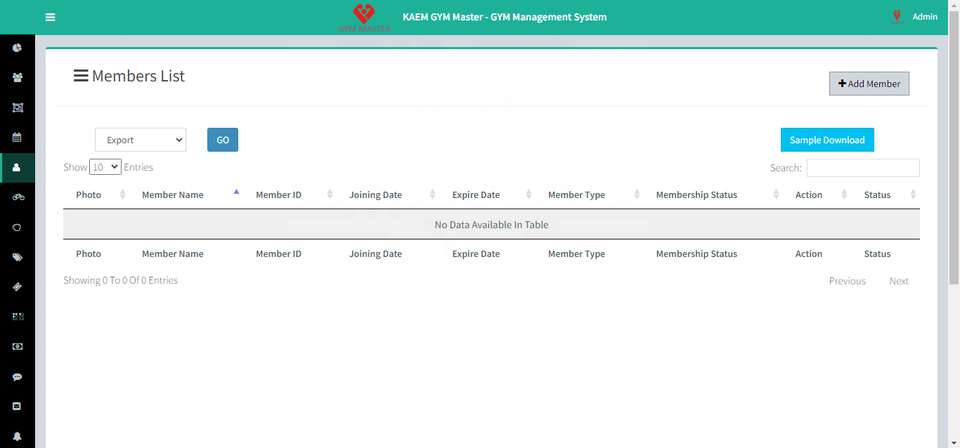This screenshot has width=960, height=448.
Task: Click the Sample Download button
Action: 826,140
